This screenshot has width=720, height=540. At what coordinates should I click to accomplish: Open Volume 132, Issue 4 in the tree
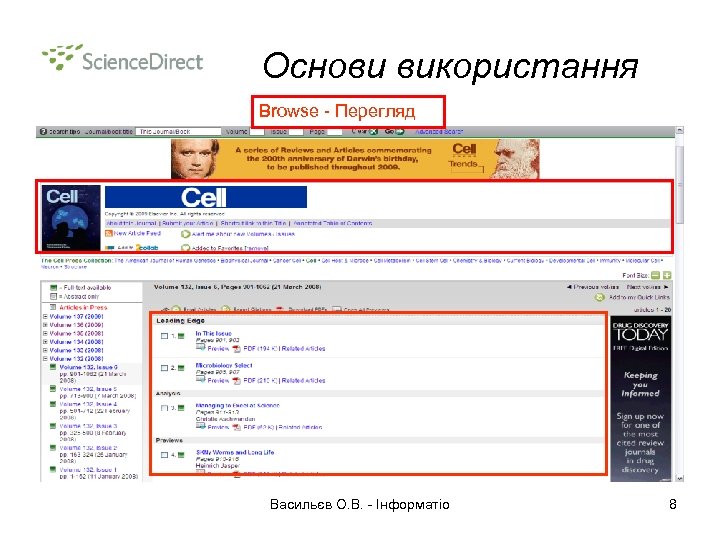[x=89, y=405]
